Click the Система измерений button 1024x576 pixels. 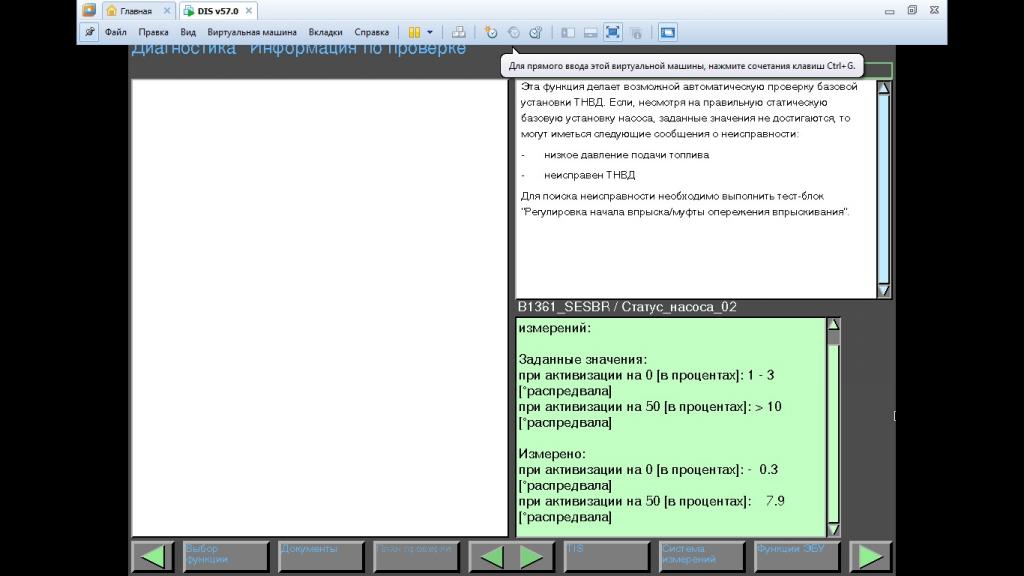tap(702, 556)
